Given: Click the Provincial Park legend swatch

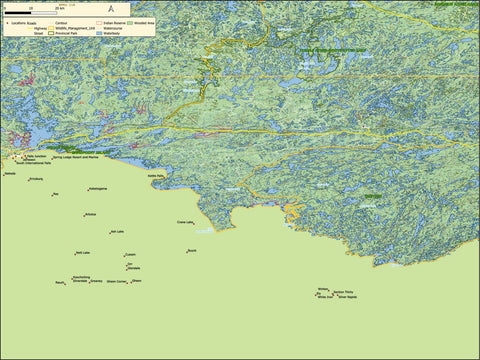Looking at the screenshot, I should (x=51, y=33).
